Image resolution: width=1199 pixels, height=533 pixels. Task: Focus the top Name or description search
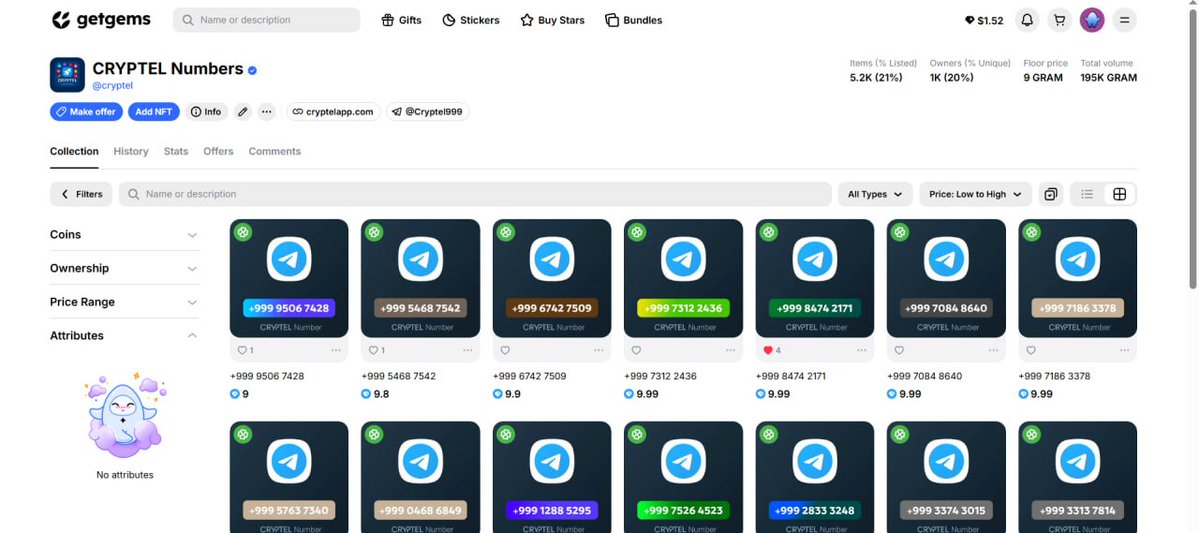[266, 20]
